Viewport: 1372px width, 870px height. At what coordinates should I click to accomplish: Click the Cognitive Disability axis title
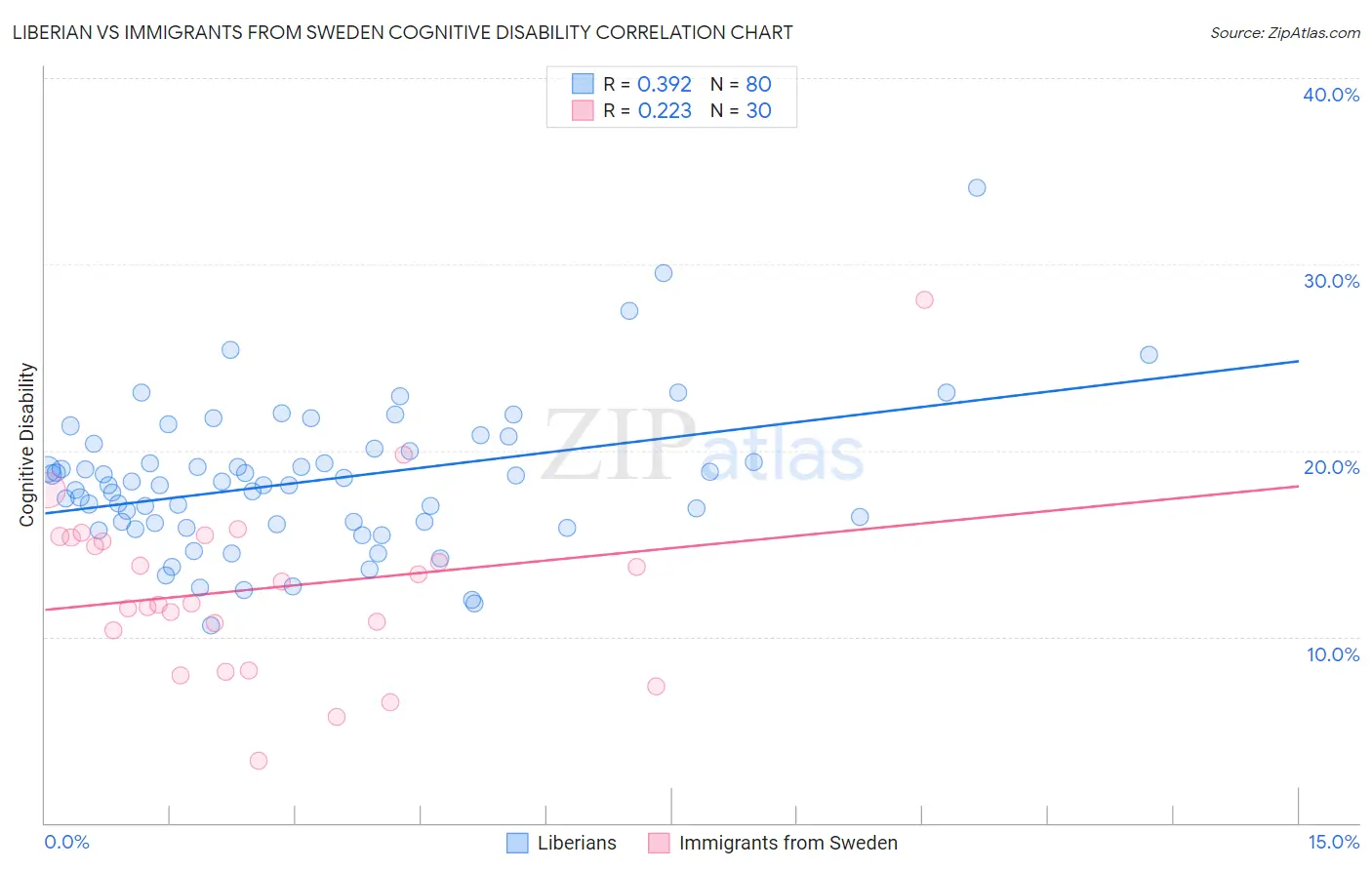pyautogui.click(x=26, y=445)
